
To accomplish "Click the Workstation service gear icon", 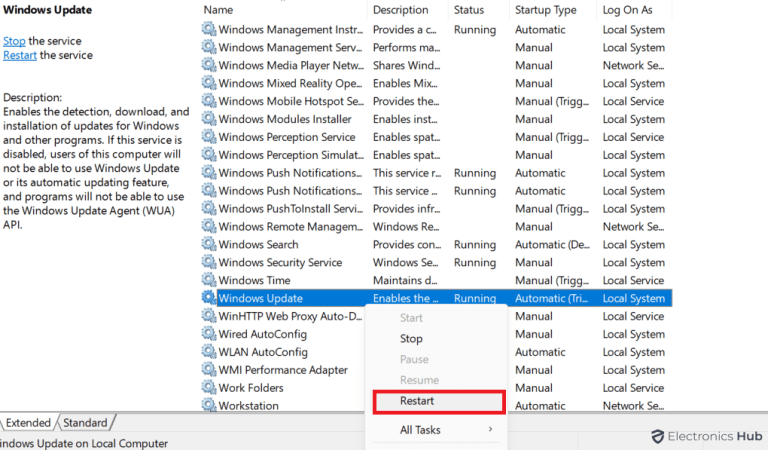I will point(208,406).
